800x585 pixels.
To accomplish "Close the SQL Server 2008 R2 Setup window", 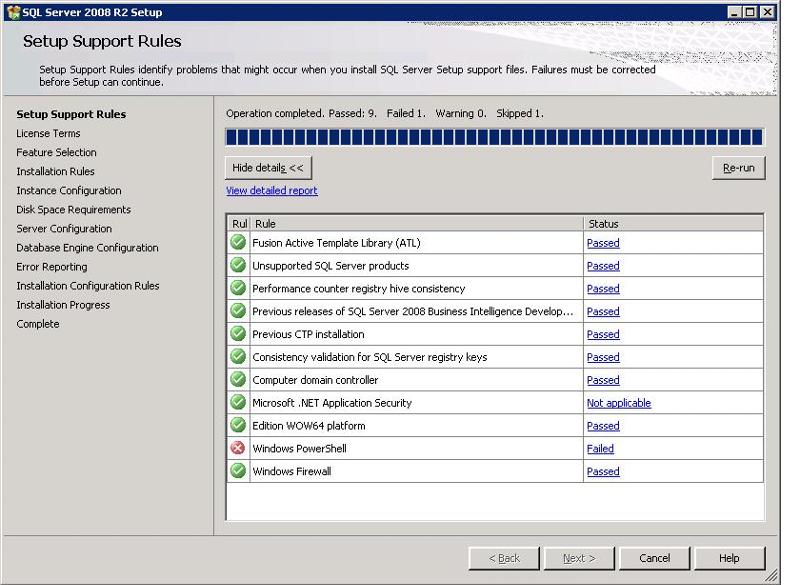I will click(767, 12).
